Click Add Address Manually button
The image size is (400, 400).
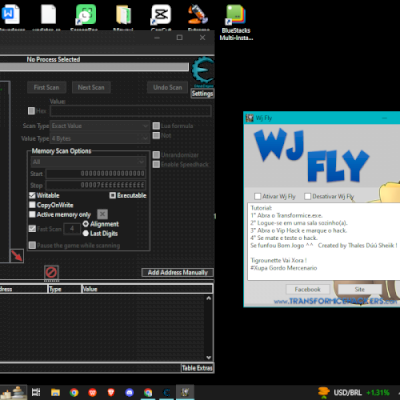click(x=178, y=272)
